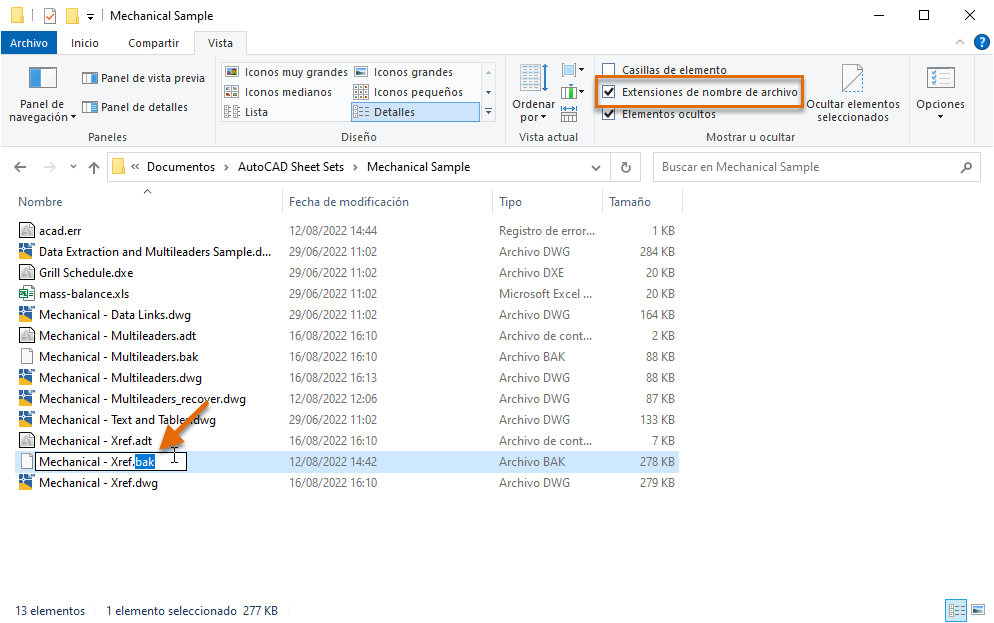The height and width of the screenshot is (623, 994).
Task: Select Mechanical - Multileaders.adt icon
Action: point(27,336)
